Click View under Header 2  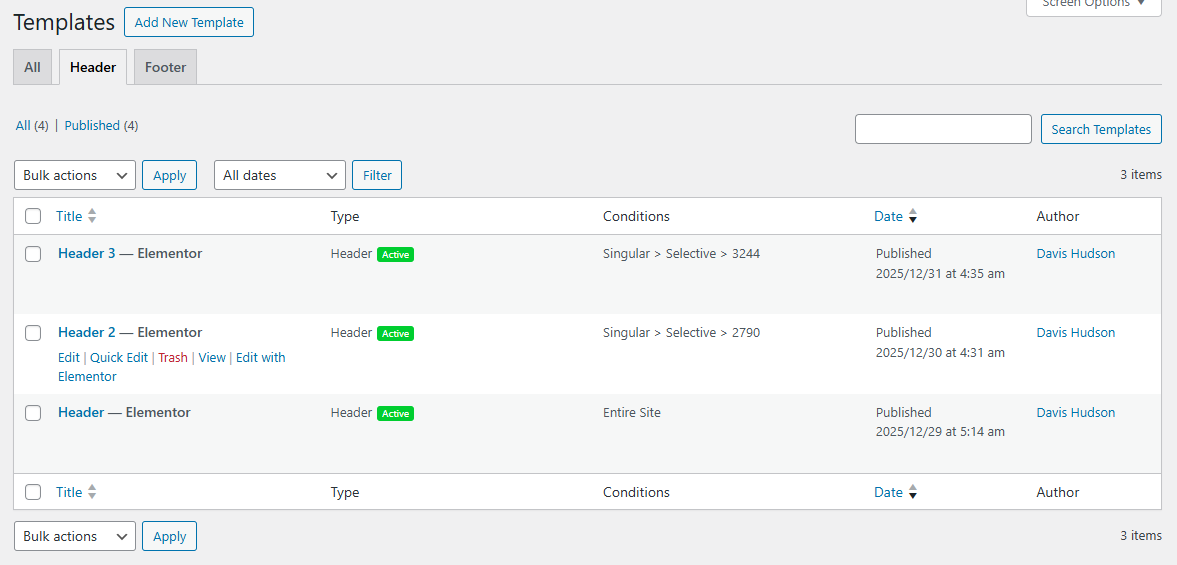(212, 357)
